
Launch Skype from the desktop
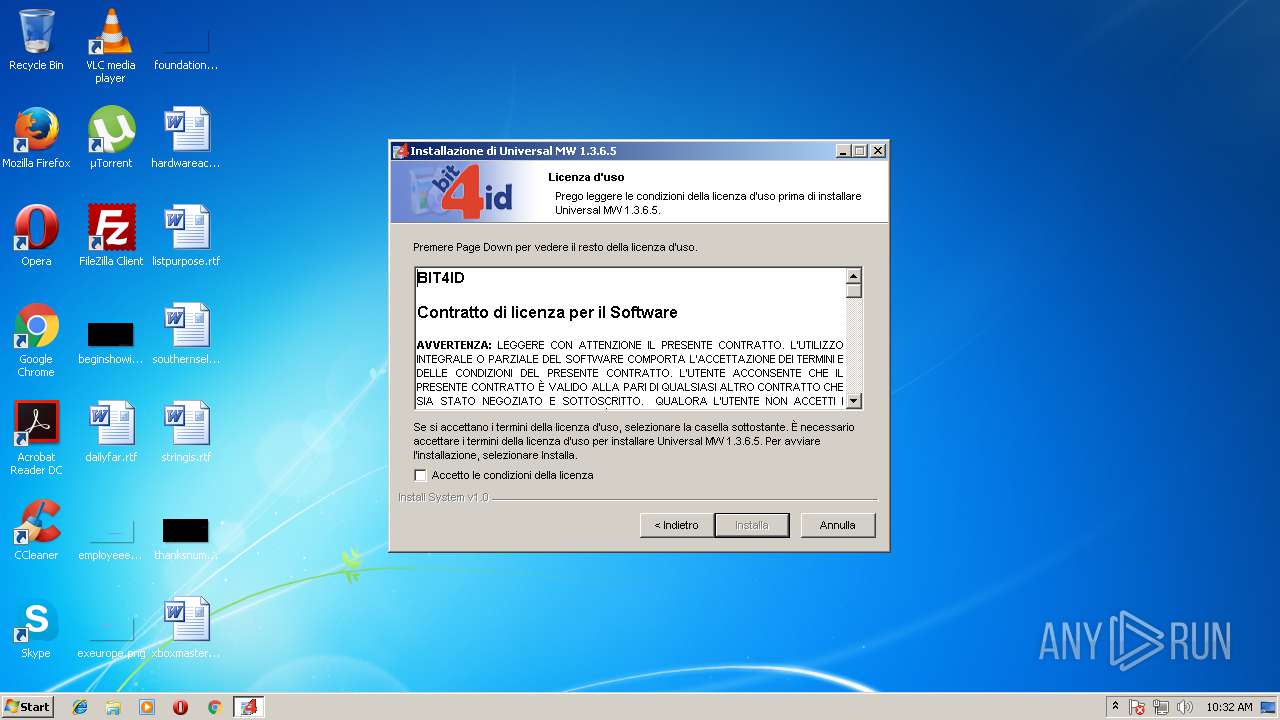[36, 628]
